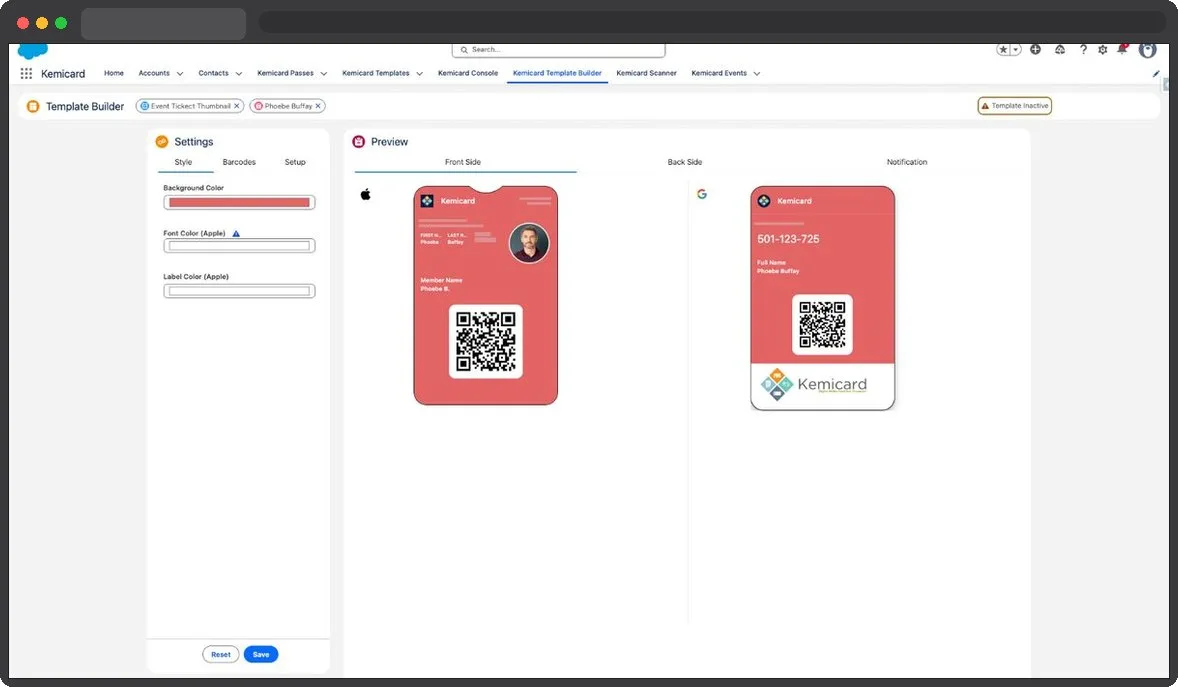Click the Member Name label on pass
The height and width of the screenshot is (687, 1178).
tap(441, 280)
